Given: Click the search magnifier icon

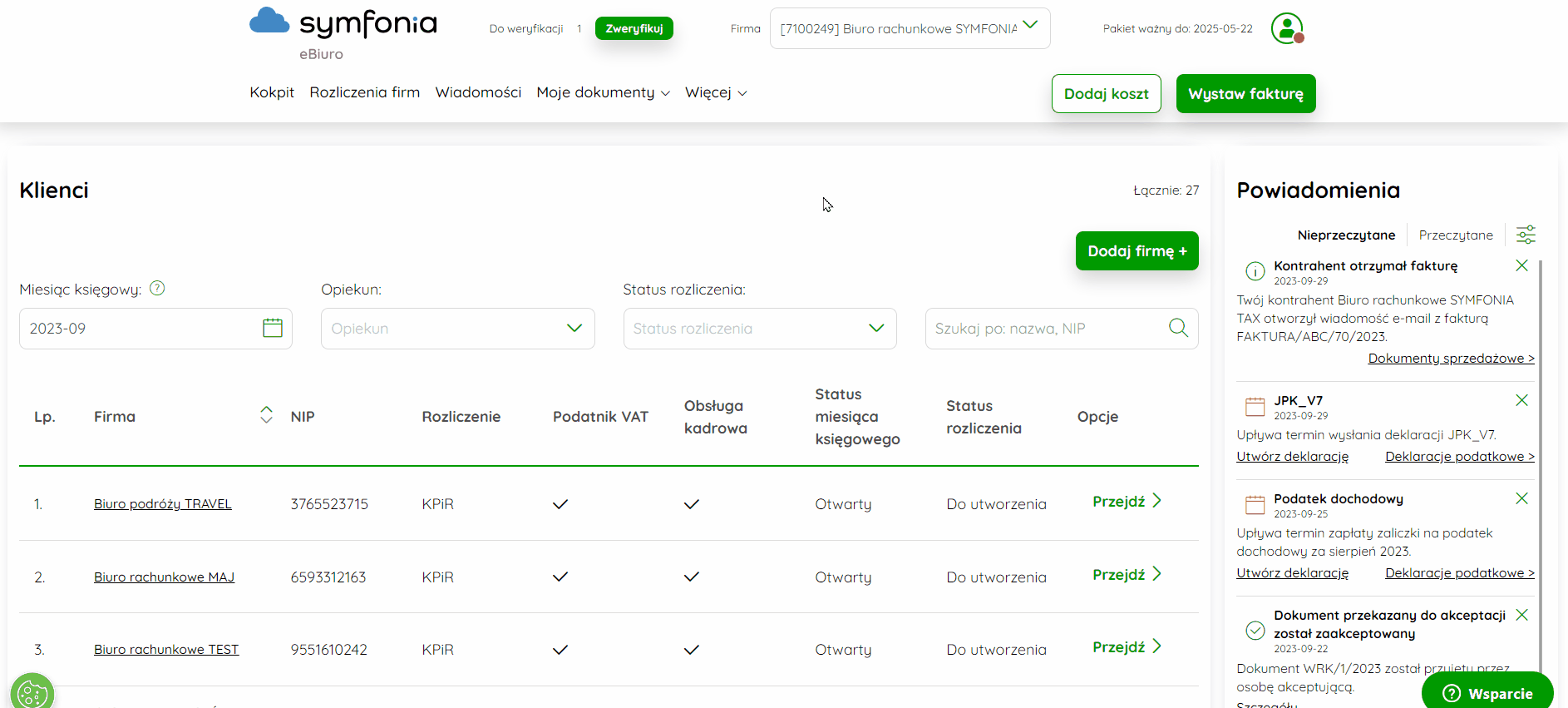Looking at the screenshot, I should pos(1178,328).
